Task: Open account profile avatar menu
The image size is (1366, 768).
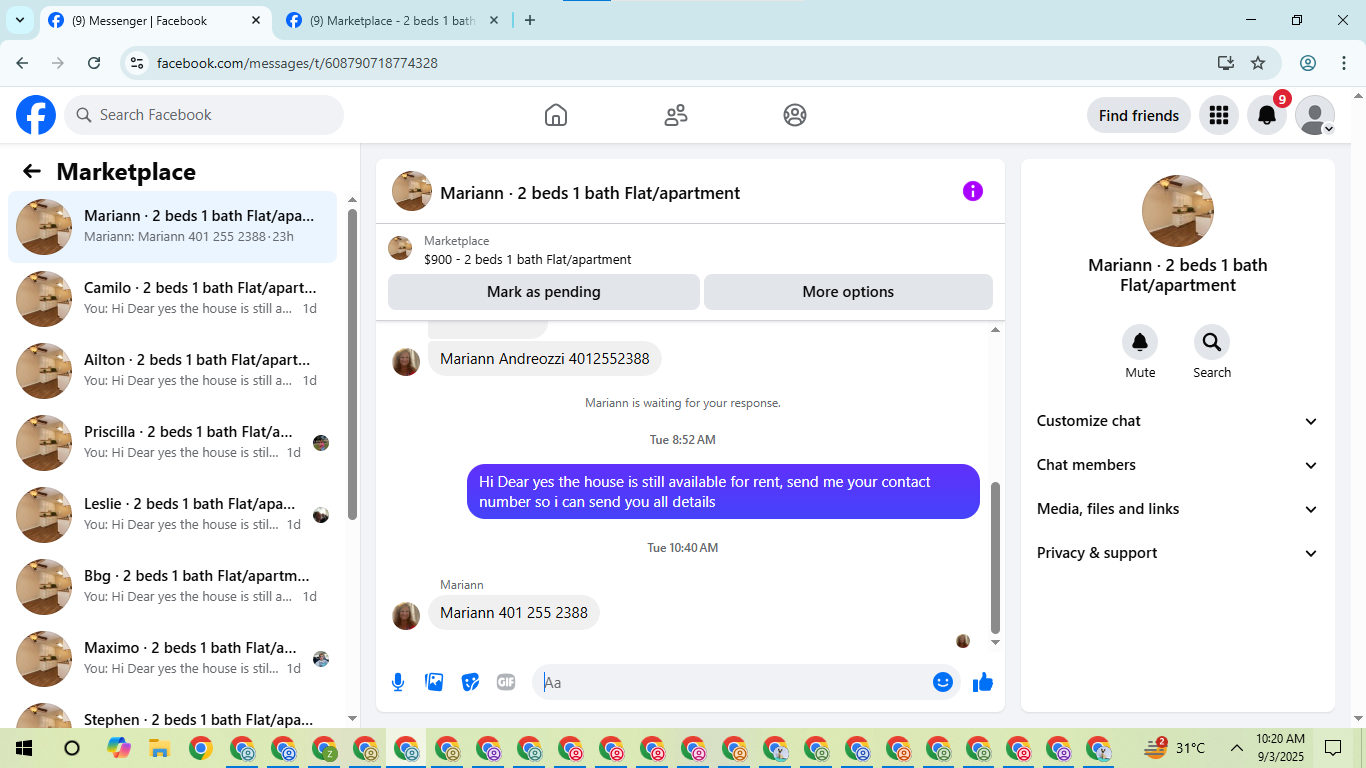Action: pos(1315,115)
